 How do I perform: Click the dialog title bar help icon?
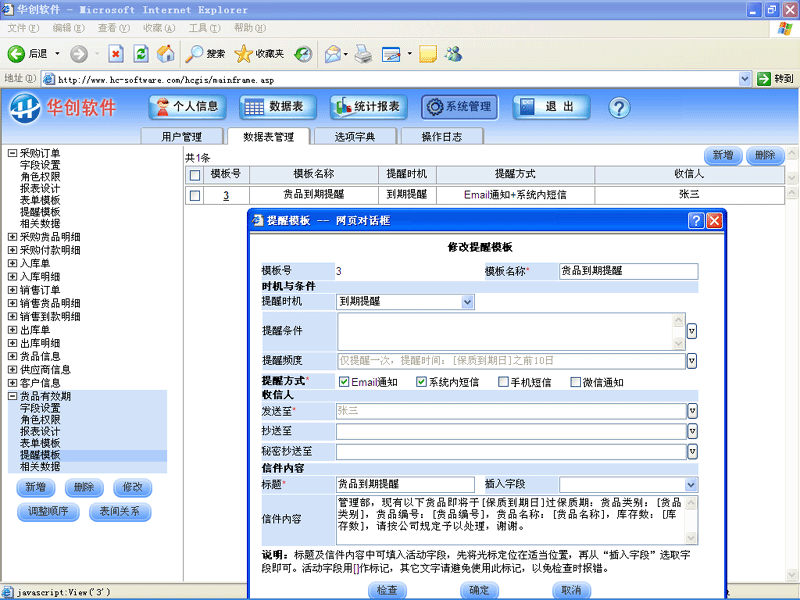pos(696,220)
